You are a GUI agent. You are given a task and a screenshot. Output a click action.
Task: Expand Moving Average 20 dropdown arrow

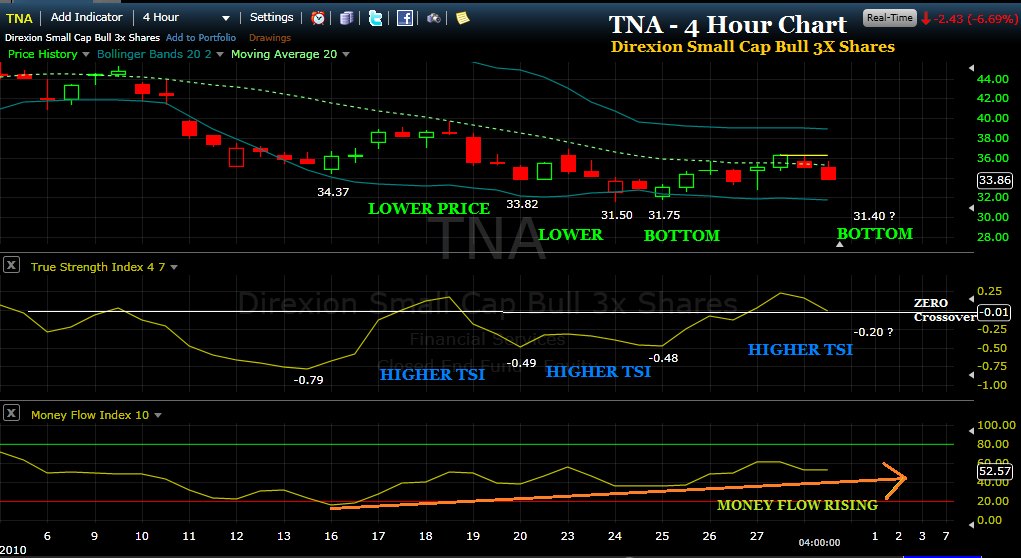pyautogui.click(x=346, y=55)
